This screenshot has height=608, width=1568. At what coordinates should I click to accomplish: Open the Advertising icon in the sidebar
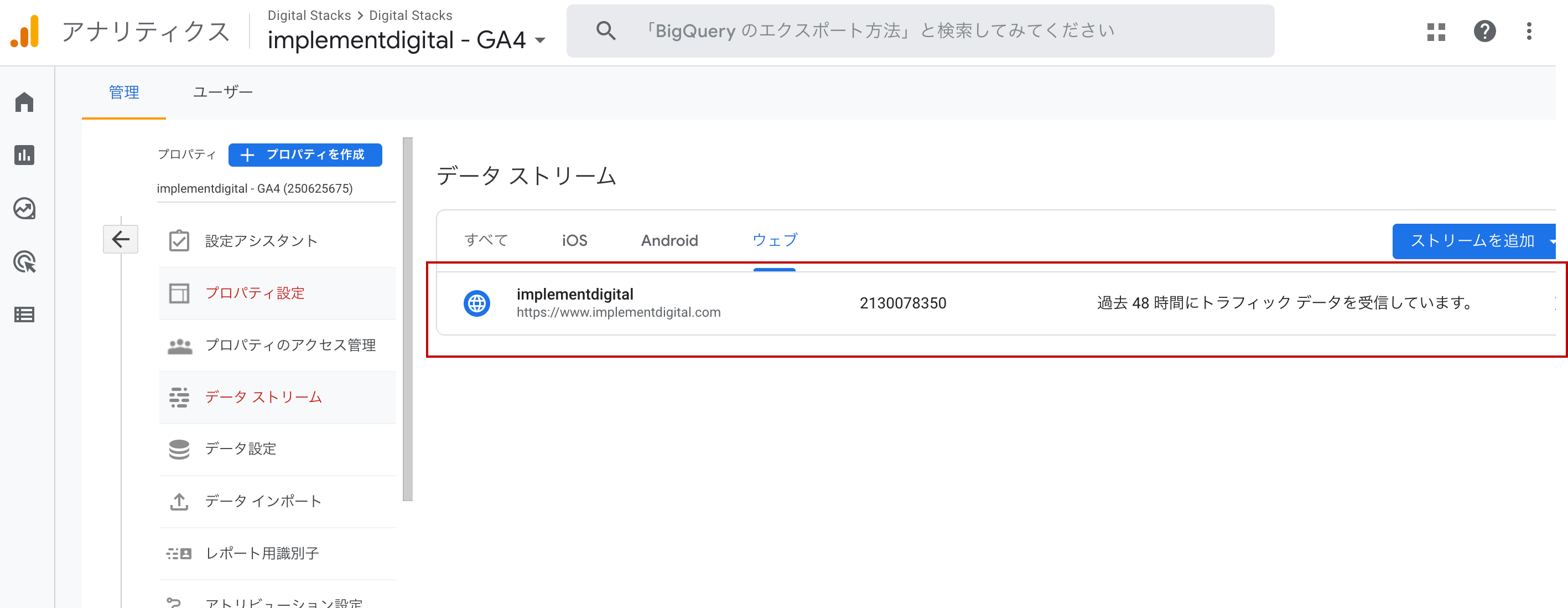(x=24, y=262)
